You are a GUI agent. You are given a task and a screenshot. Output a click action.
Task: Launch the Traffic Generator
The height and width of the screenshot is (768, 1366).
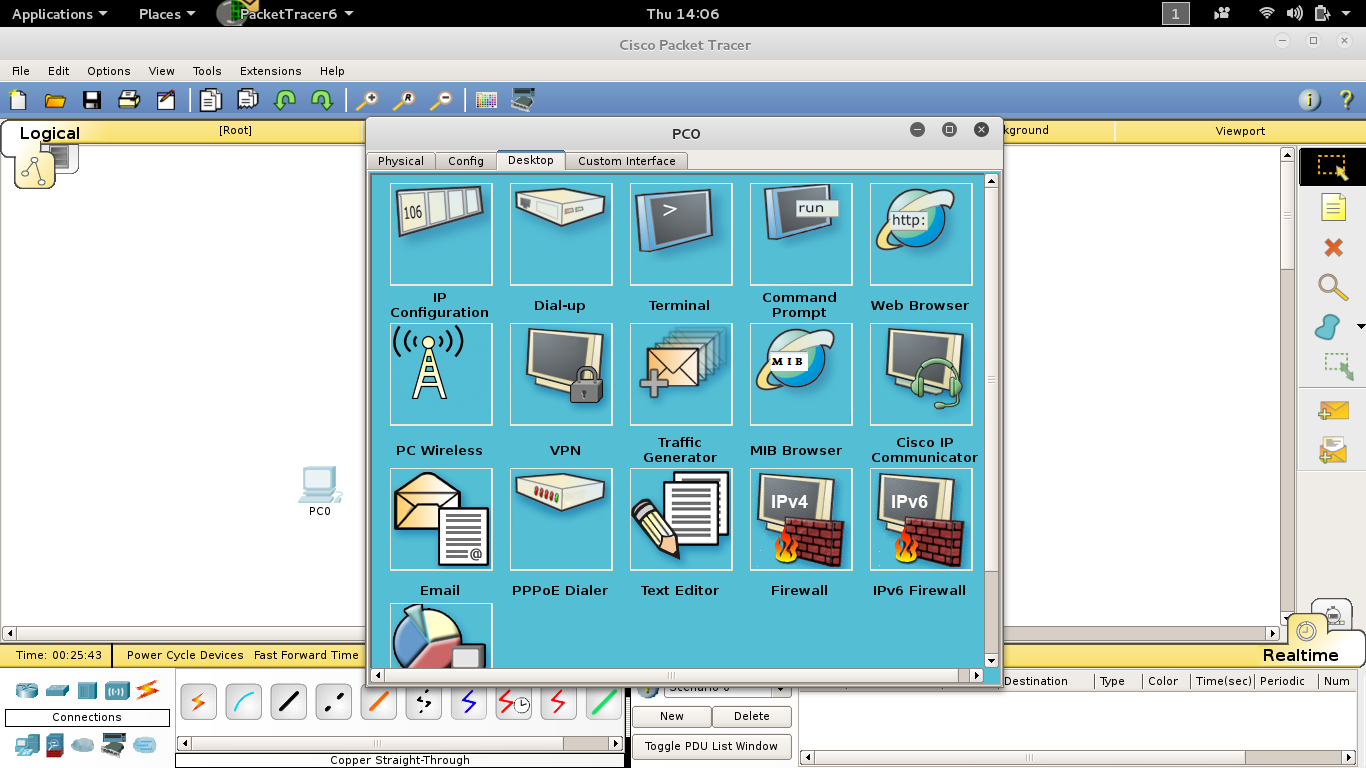[680, 374]
